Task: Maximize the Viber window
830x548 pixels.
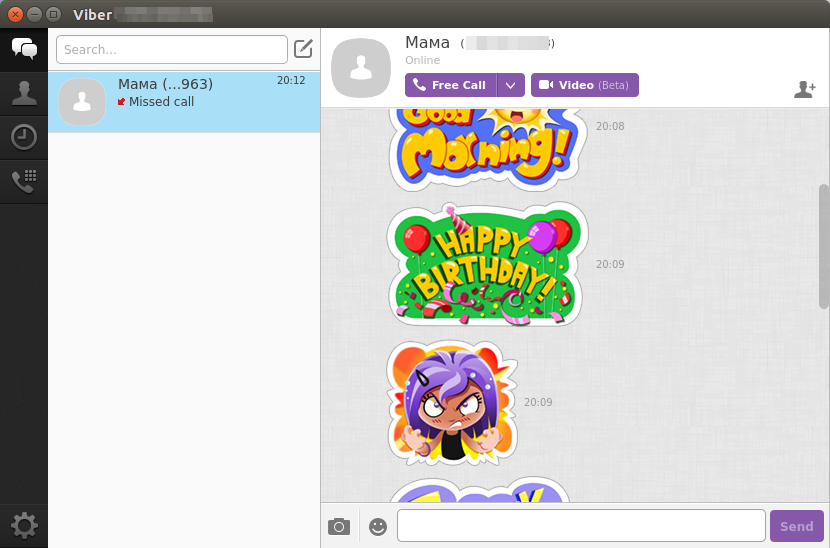Action: point(53,14)
